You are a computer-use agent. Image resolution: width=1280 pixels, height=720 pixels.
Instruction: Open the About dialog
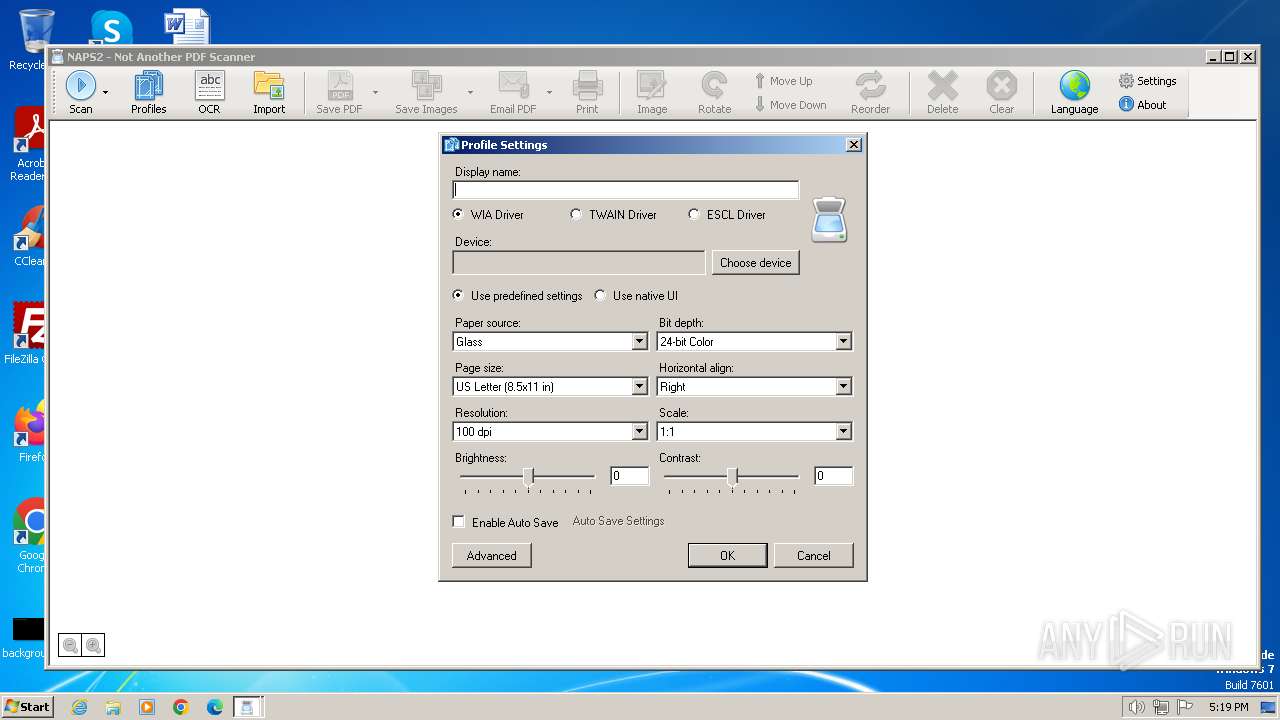[1142, 105]
